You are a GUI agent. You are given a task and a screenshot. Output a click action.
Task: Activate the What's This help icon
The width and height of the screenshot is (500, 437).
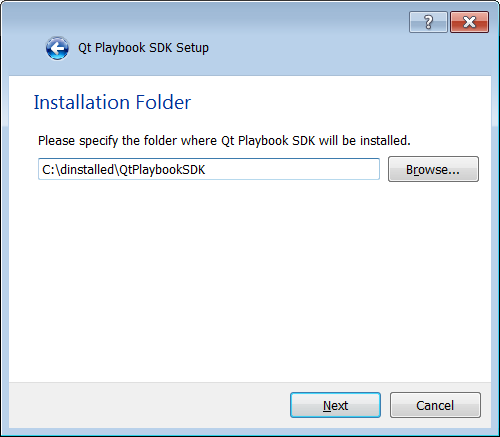428,22
